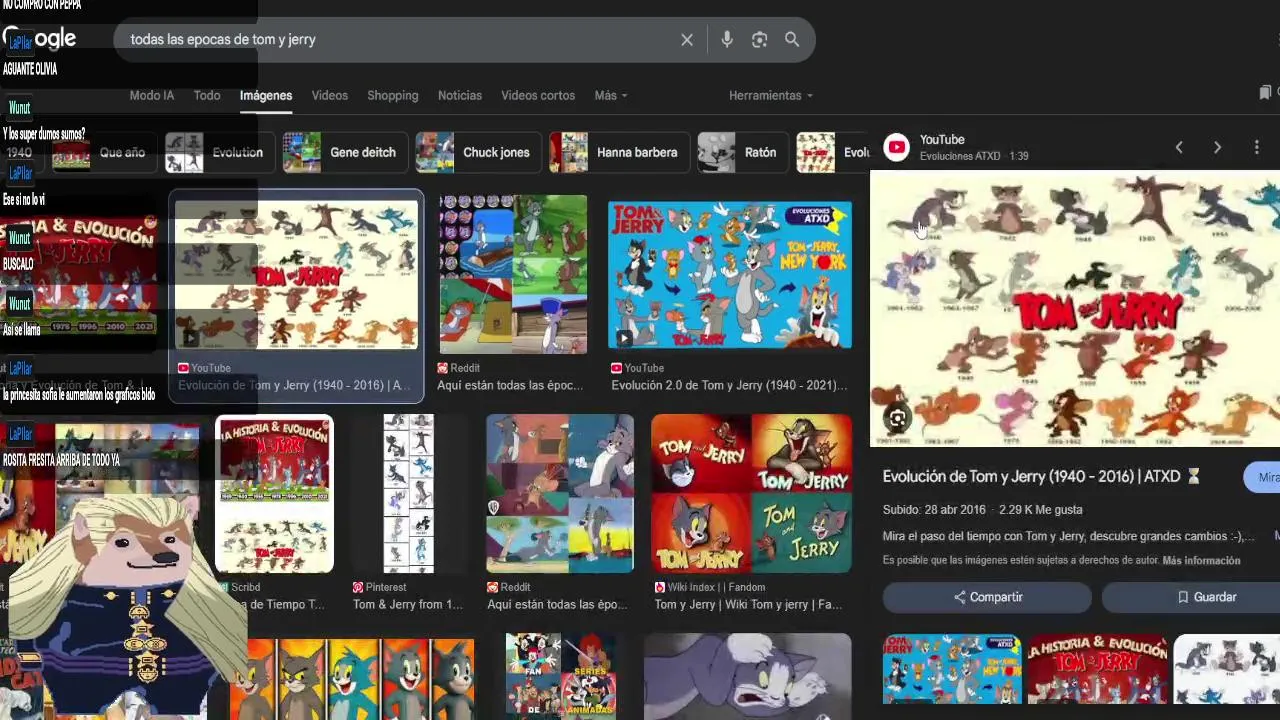Expand the Herramientas dropdown
The width and height of the screenshot is (1280, 720).
[x=770, y=95]
